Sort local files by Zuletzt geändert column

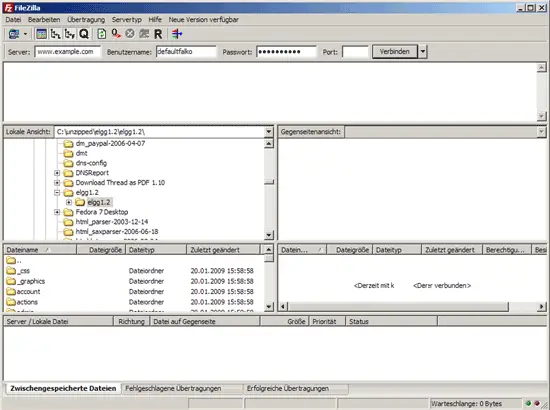[x=224, y=250]
